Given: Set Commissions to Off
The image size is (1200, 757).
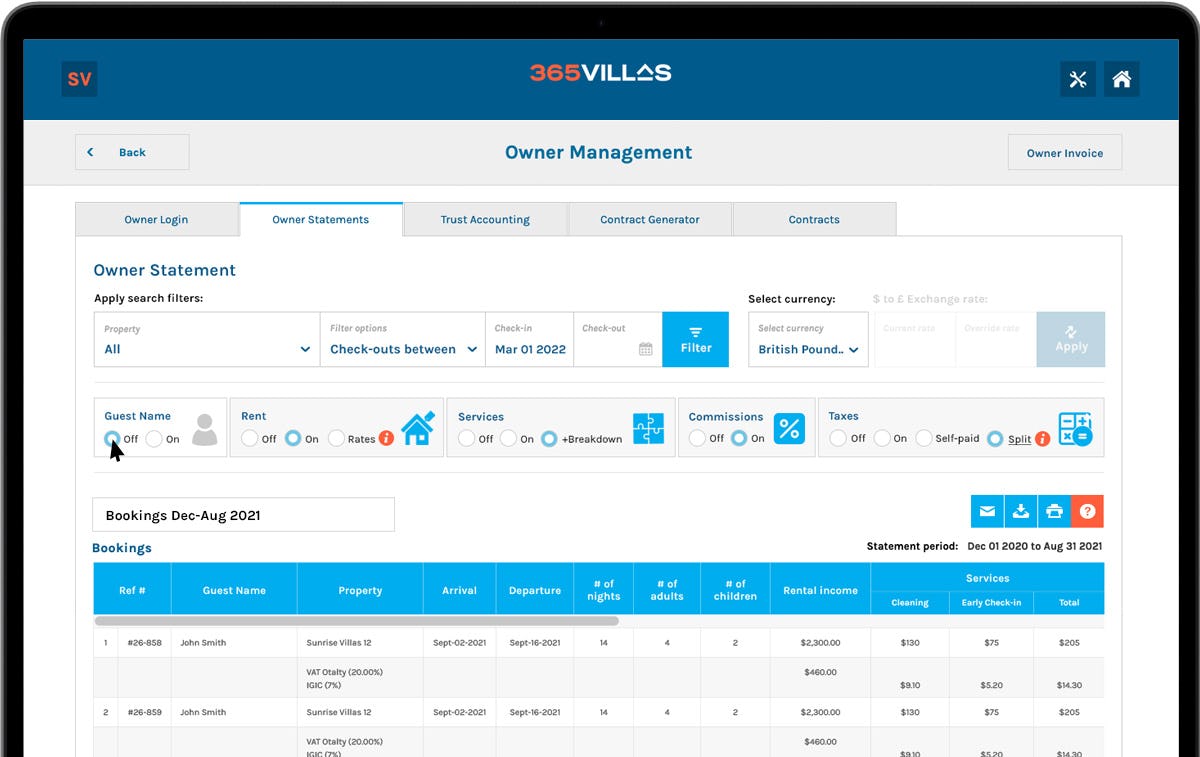Looking at the screenshot, I should (x=697, y=438).
